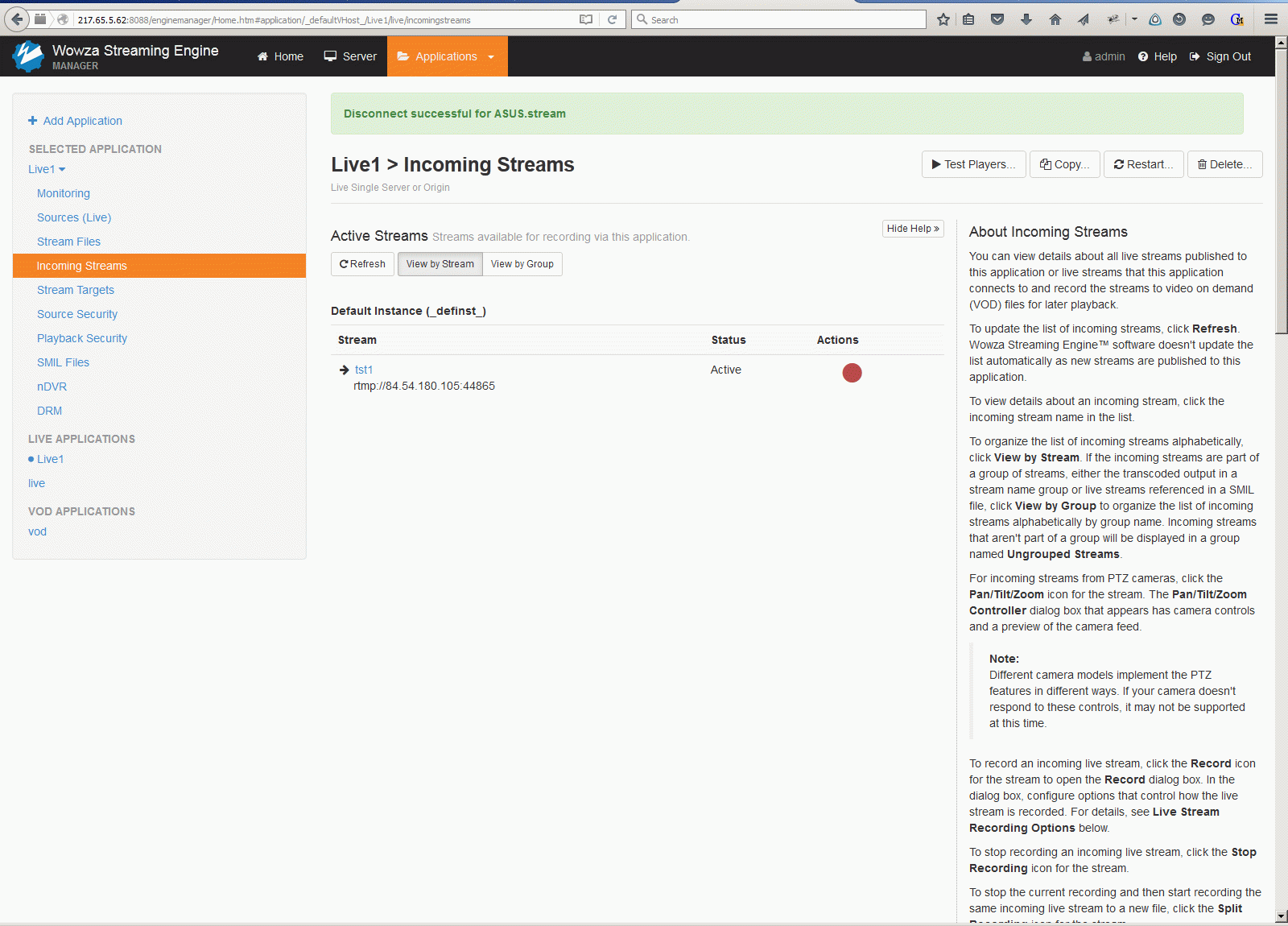Sign Out of the manager
Image resolution: width=1288 pixels, height=926 pixels.
coord(1220,56)
